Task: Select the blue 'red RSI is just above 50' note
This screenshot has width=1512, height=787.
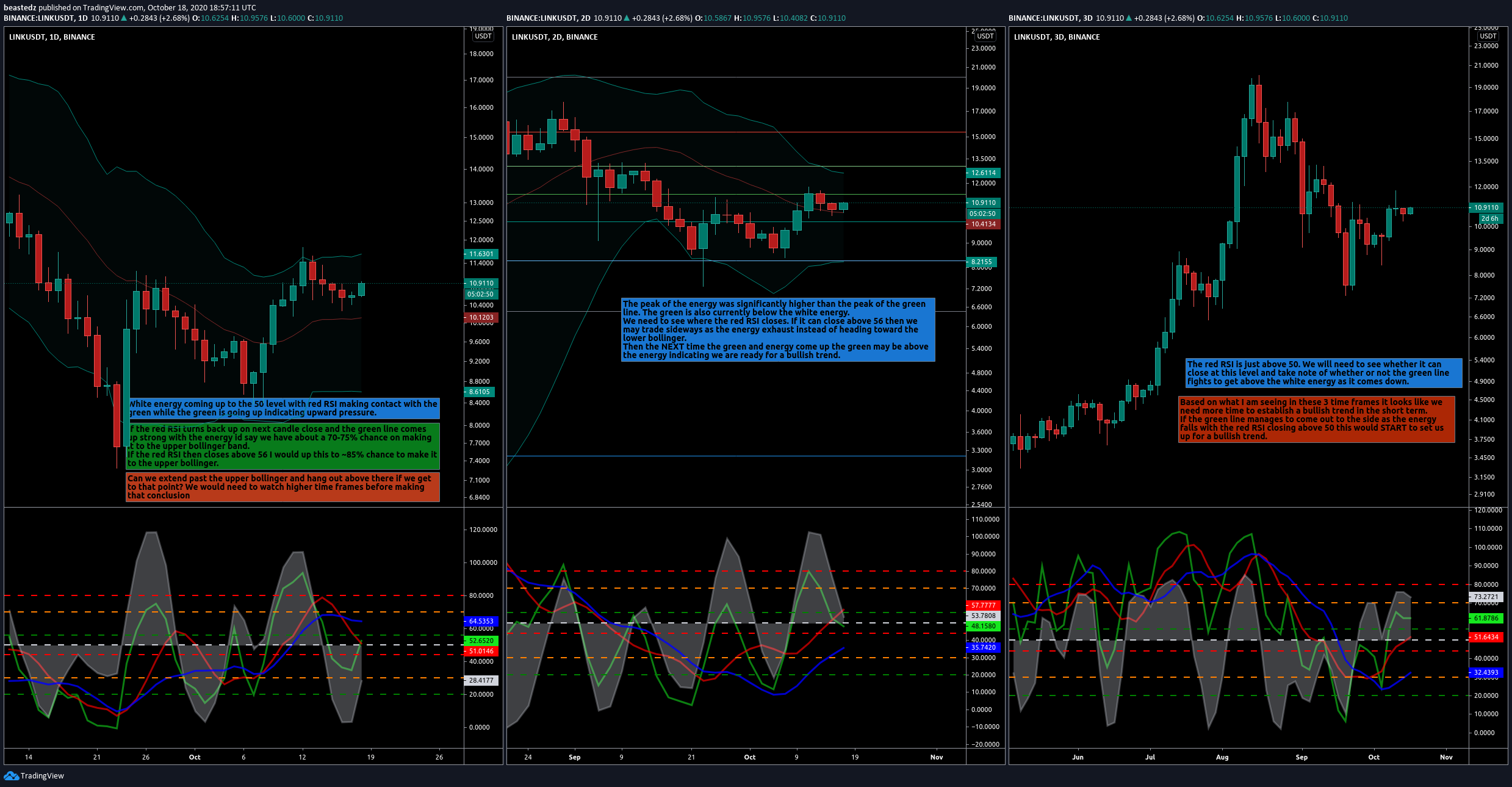Action: [1323, 373]
